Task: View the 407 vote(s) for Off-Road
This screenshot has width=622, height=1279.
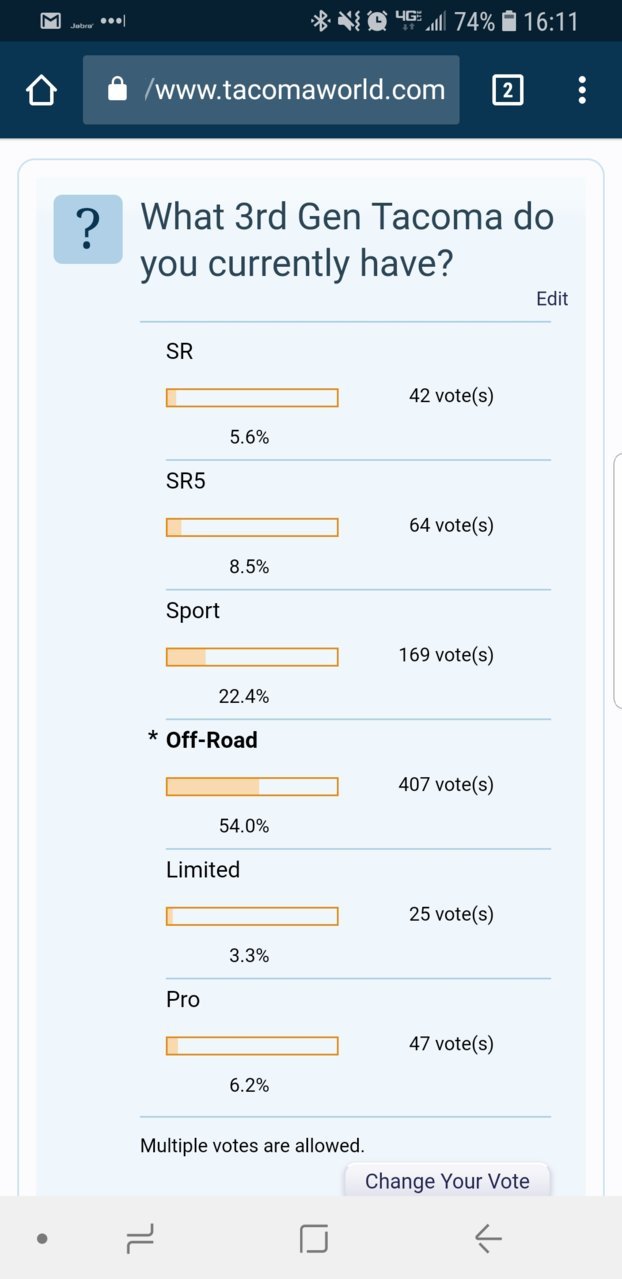Action: click(446, 785)
